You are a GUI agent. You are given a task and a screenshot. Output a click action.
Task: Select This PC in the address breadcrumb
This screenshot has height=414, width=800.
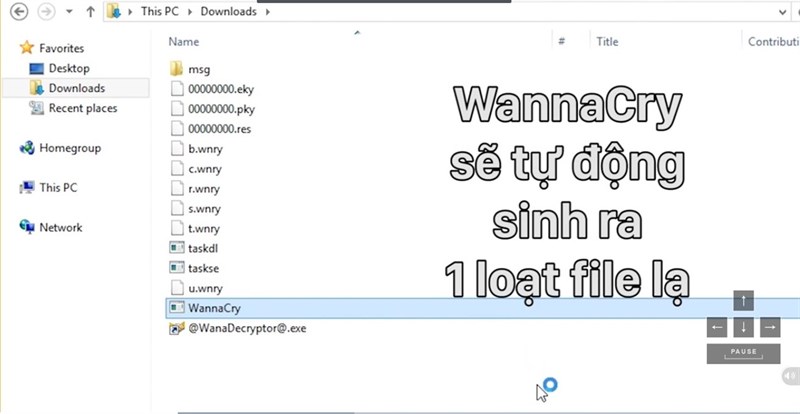click(160, 11)
